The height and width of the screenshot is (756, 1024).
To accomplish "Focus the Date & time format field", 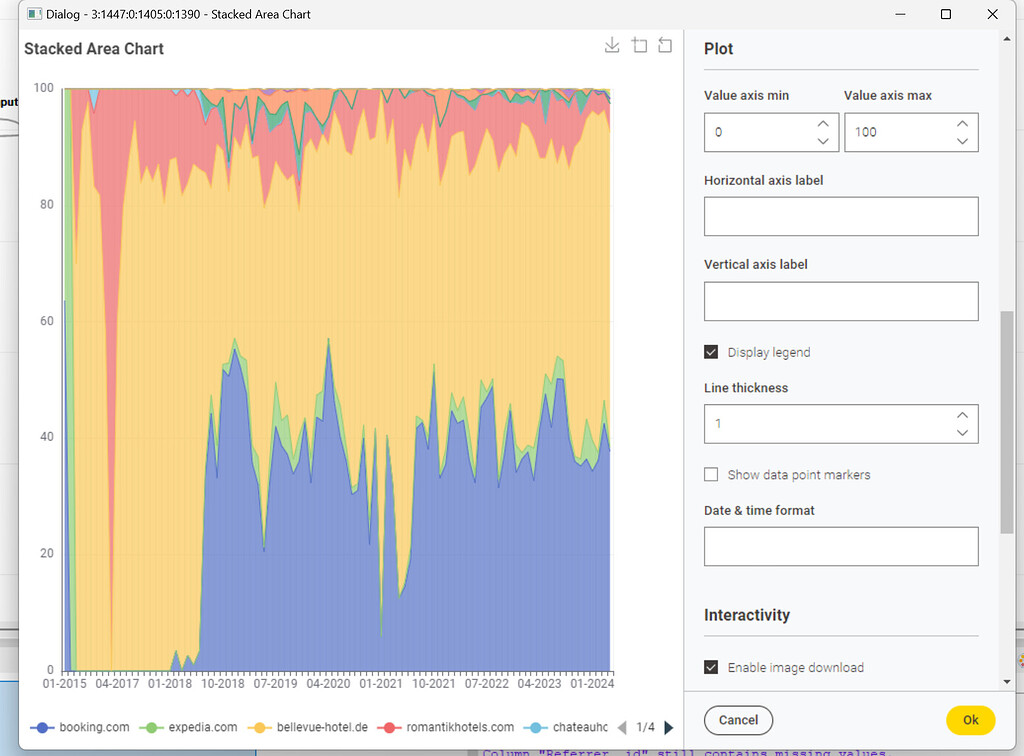I will pos(841,547).
